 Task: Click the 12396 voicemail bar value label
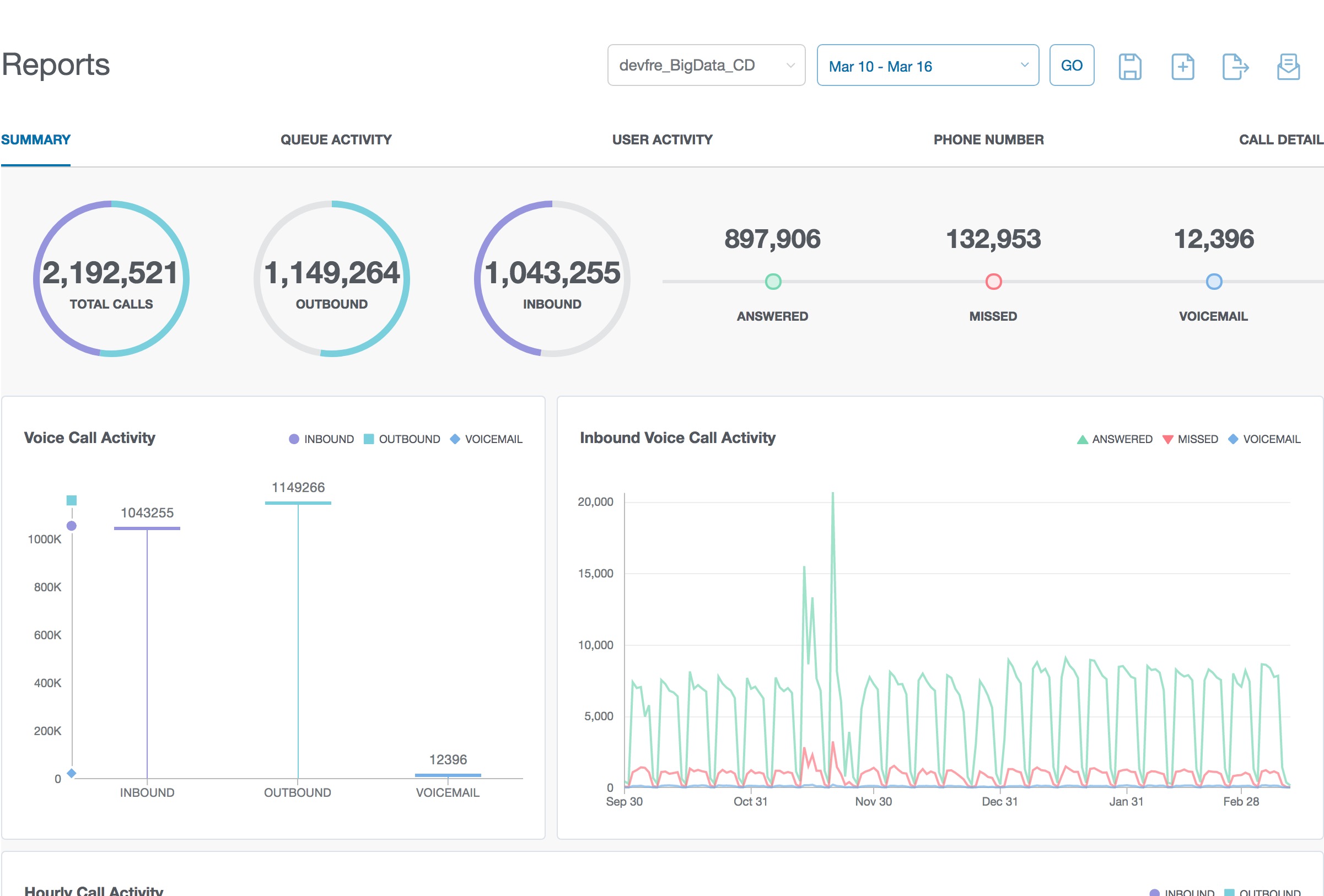pyautogui.click(x=448, y=759)
